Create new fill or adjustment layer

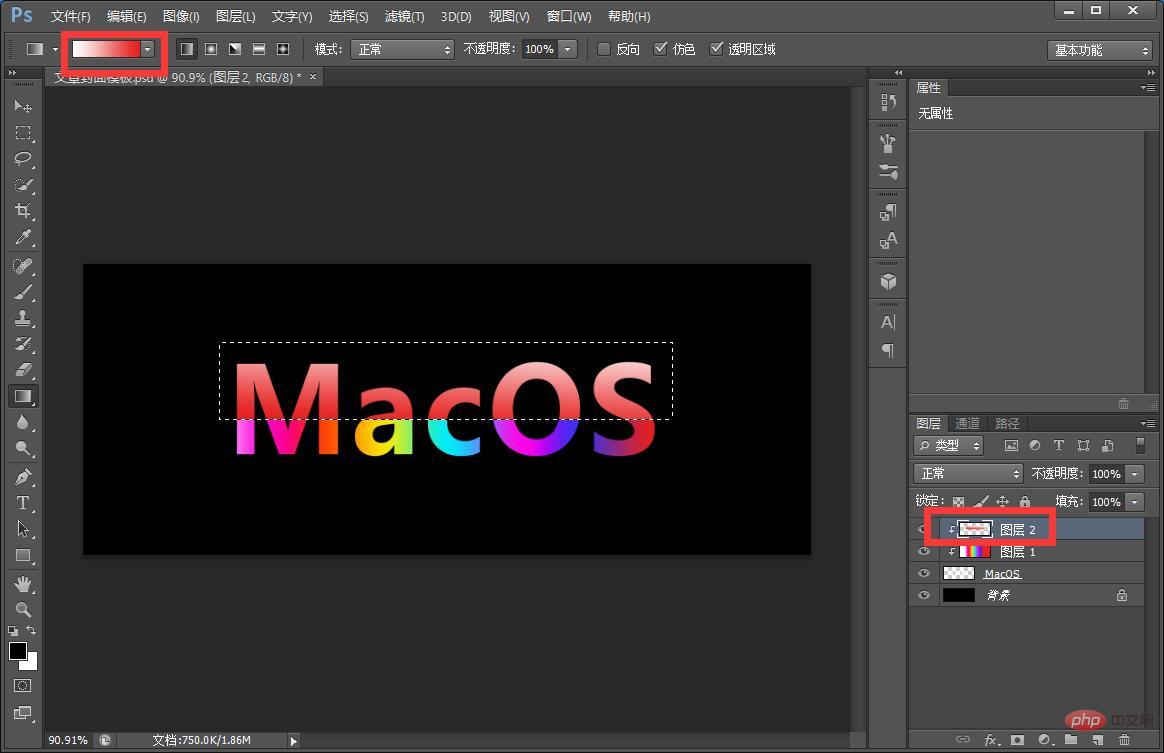tap(1044, 740)
